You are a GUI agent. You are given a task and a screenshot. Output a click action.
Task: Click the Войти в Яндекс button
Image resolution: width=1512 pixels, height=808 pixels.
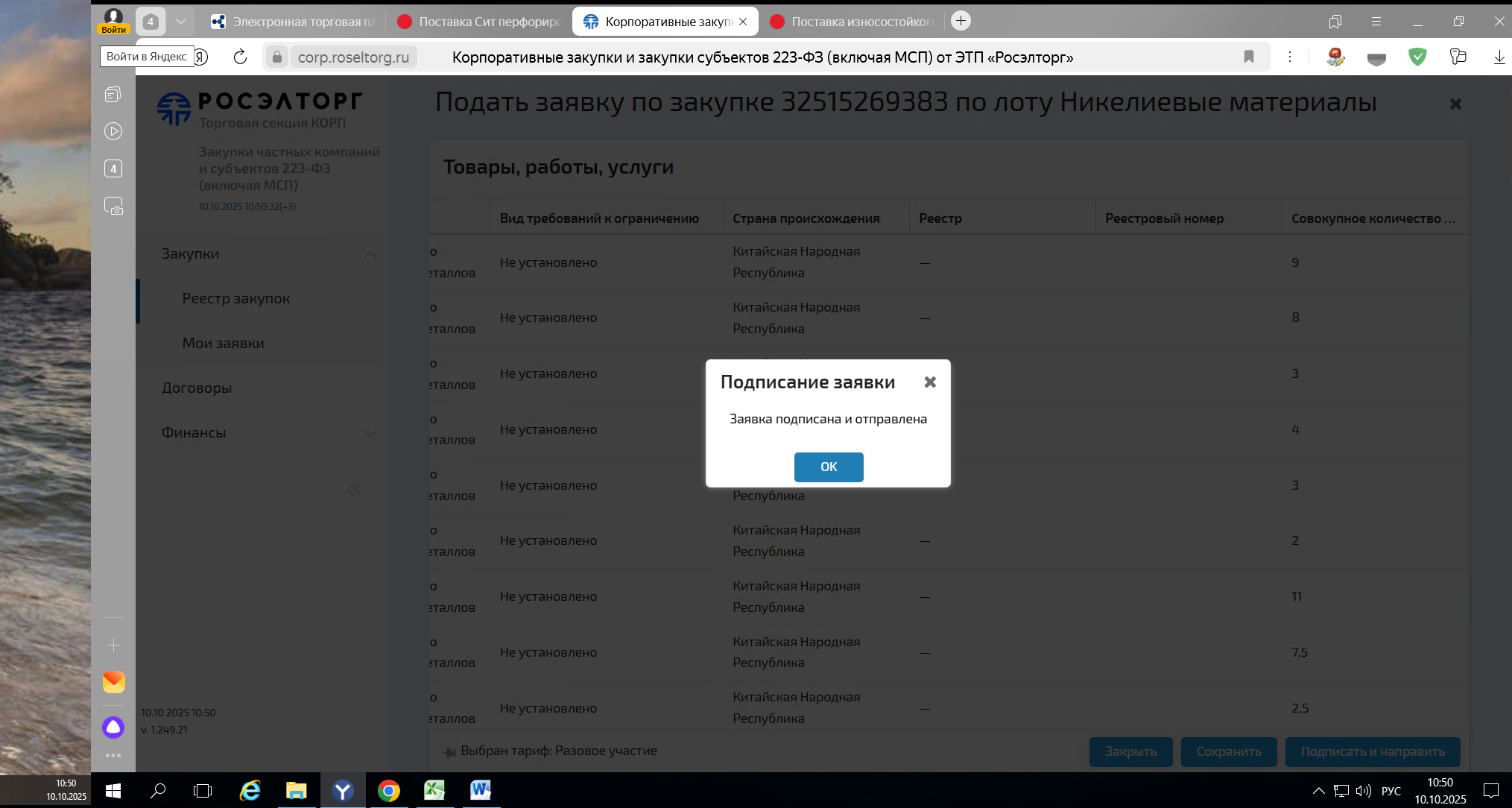coord(146,57)
